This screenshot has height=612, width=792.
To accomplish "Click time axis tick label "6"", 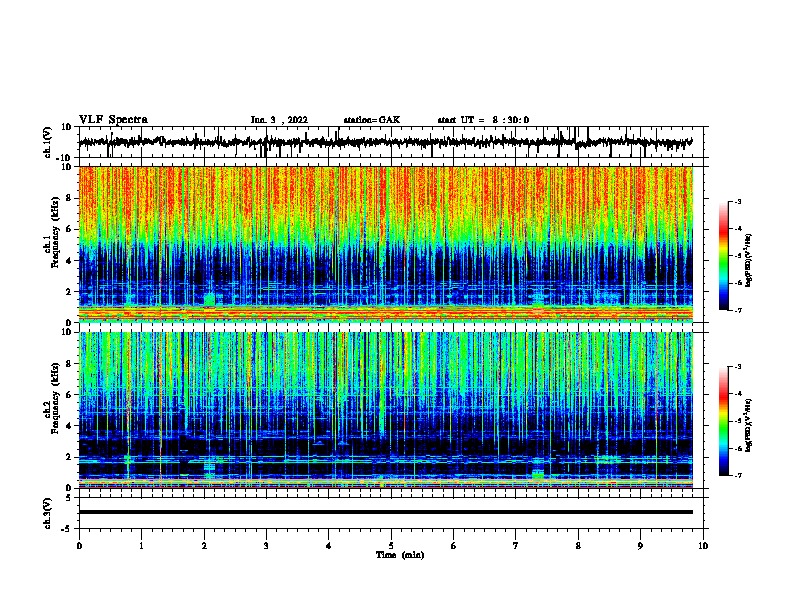I will pyautogui.click(x=454, y=546).
